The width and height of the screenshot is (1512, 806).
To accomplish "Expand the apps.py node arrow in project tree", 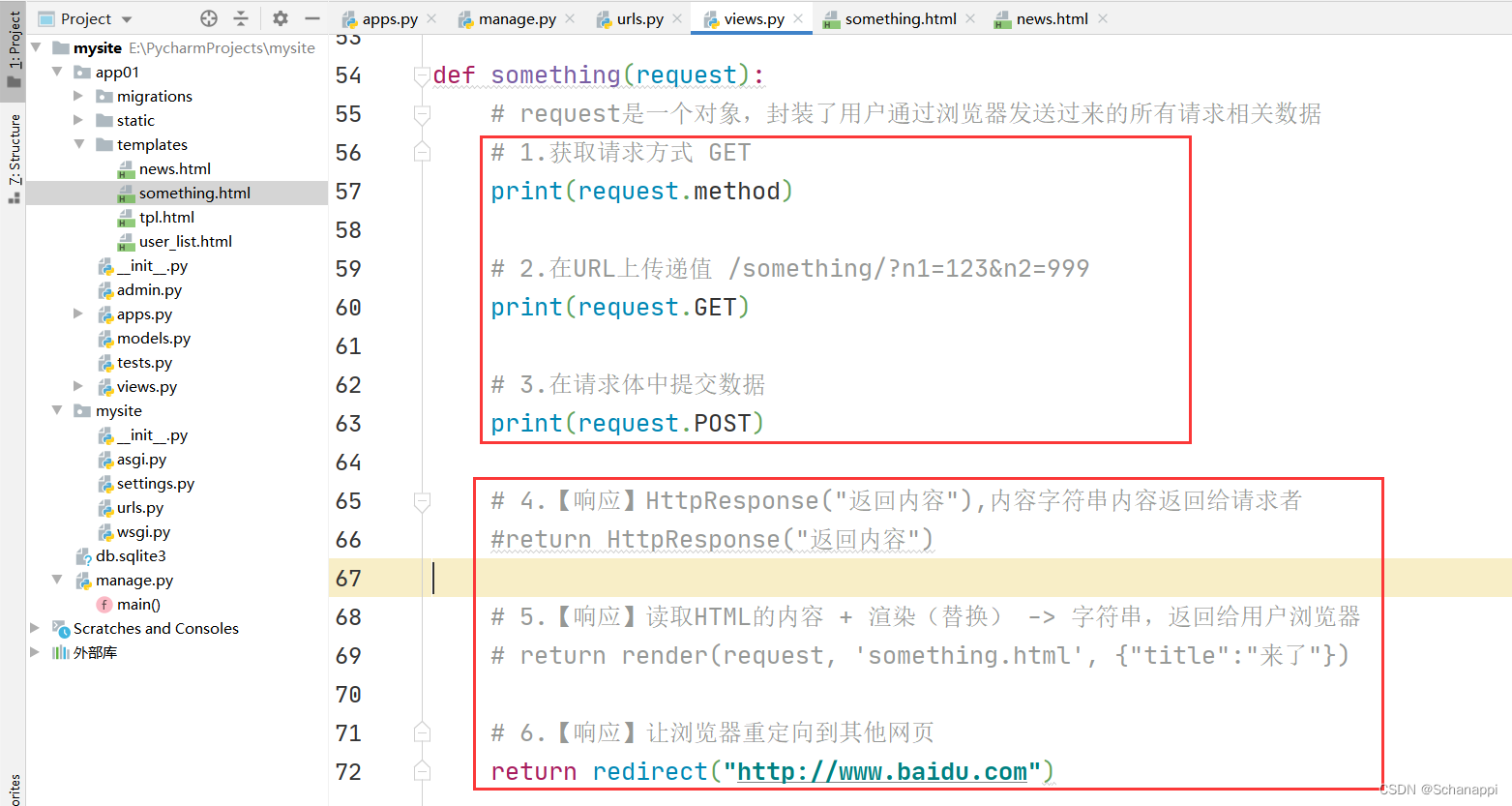I will (x=78, y=313).
